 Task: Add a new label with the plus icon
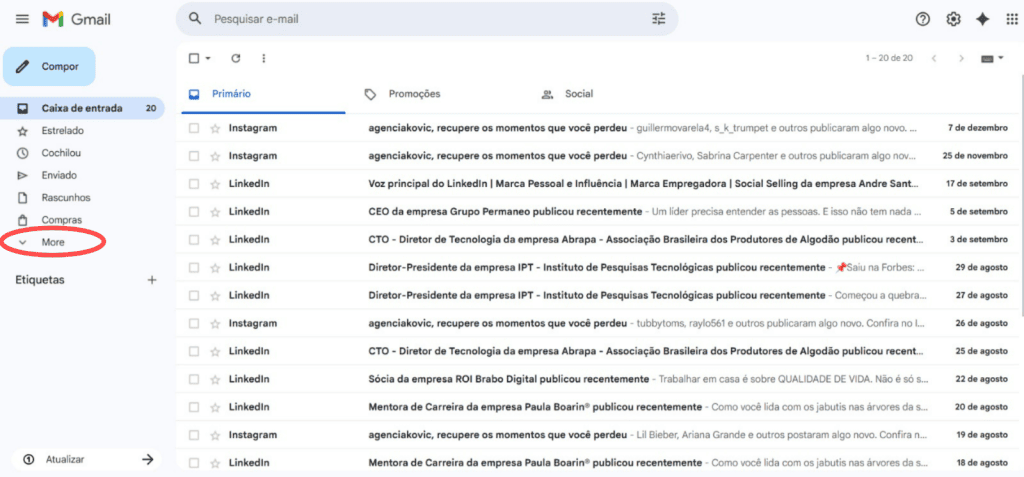(152, 280)
